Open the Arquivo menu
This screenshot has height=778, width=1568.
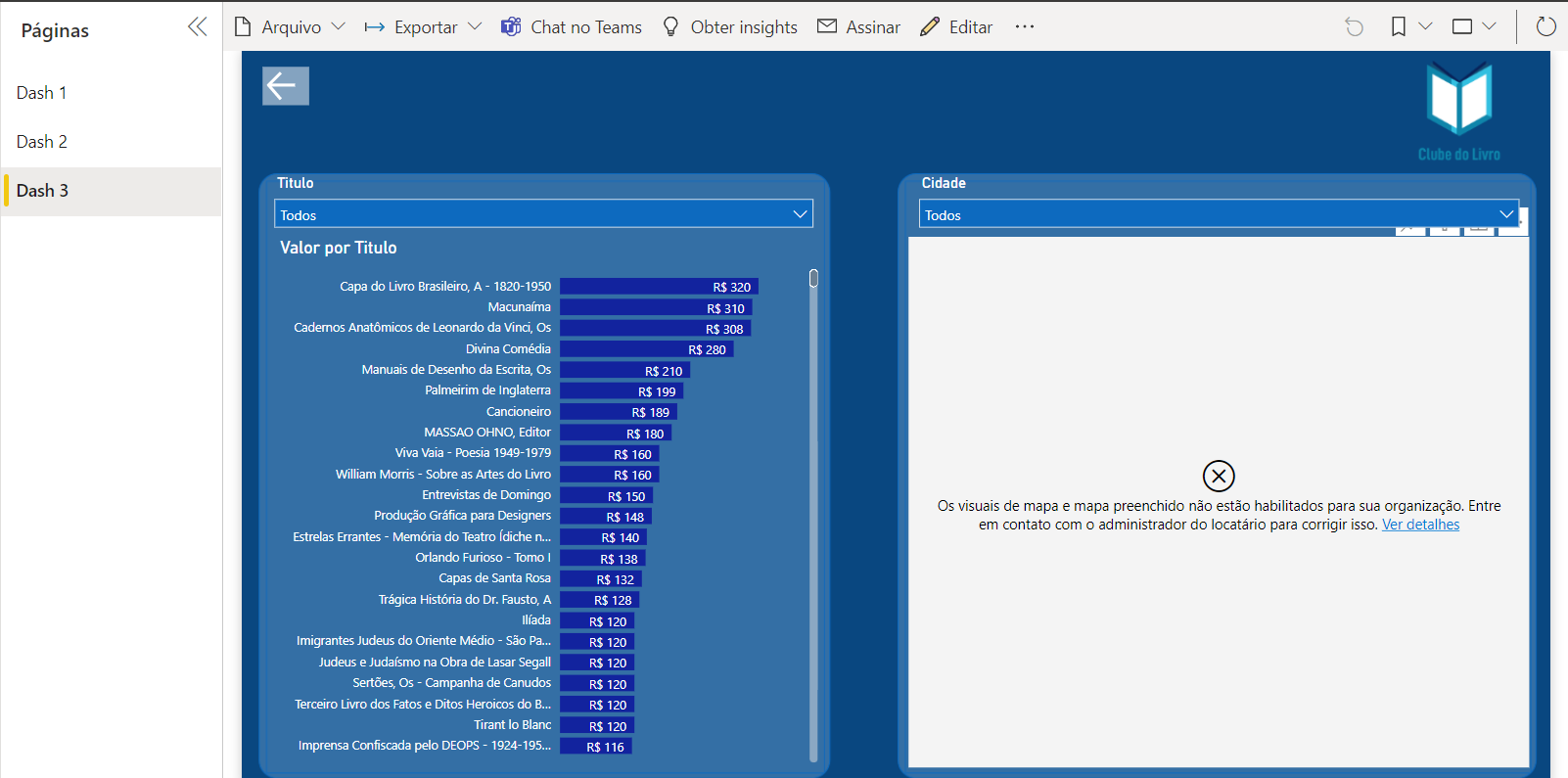pyautogui.click(x=291, y=27)
